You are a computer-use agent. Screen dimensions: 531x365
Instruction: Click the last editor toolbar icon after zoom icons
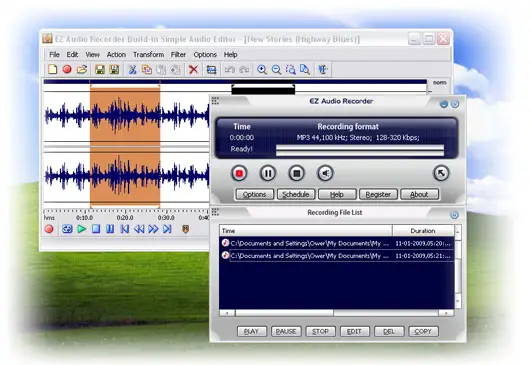pos(323,69)
